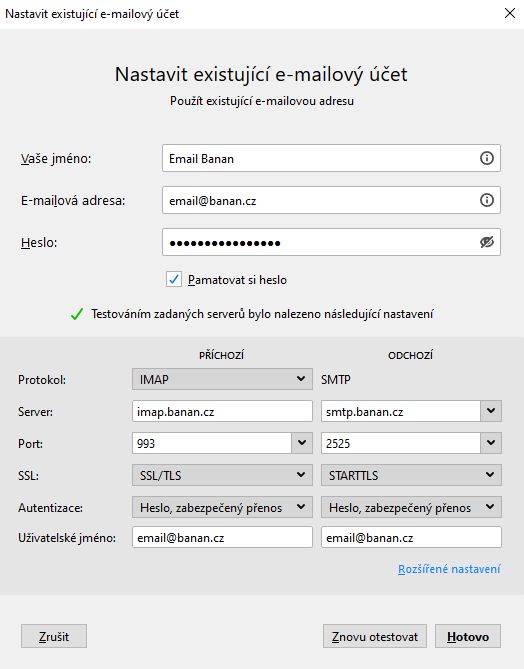The width and height of the screenshot is (524, 669).
Task: Click info icon in Vaše jméno field
Action: click(486, 158)
